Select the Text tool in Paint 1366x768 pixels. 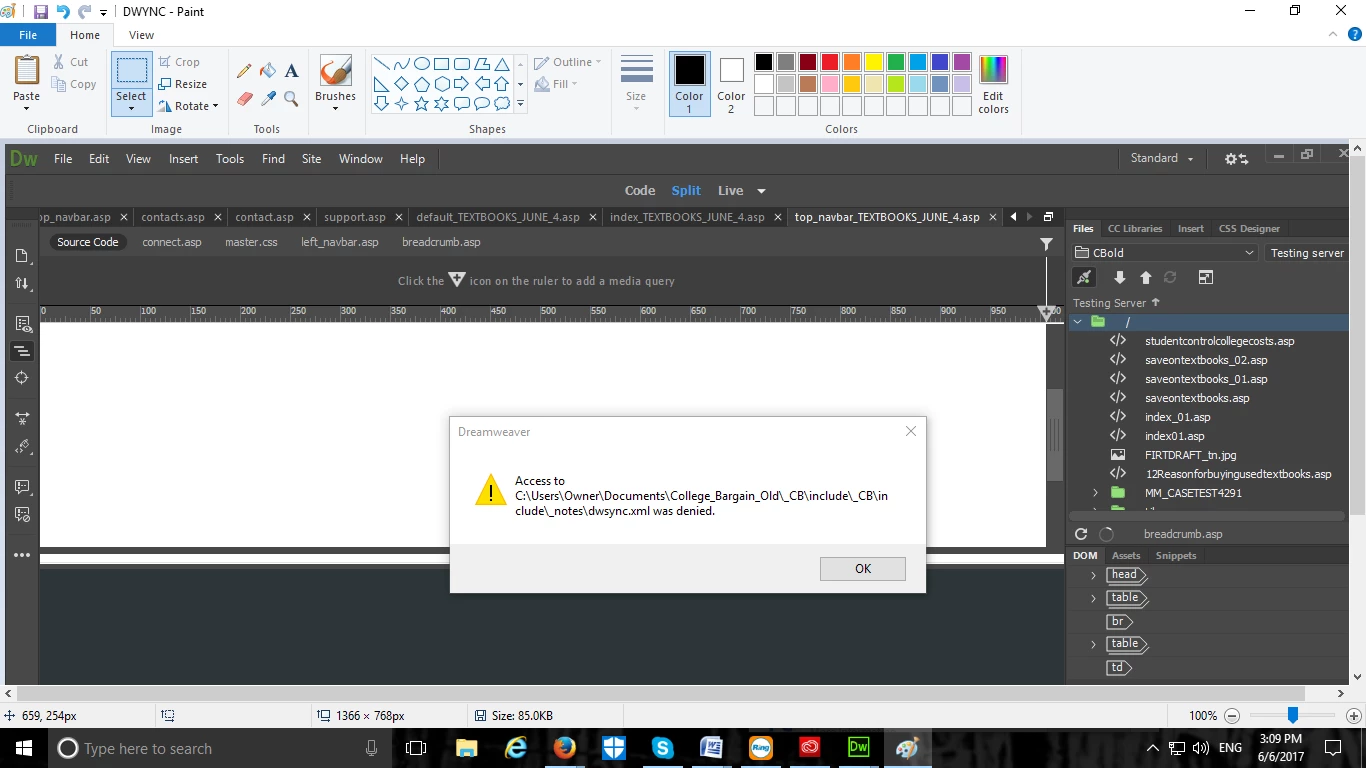click(291, 71)
